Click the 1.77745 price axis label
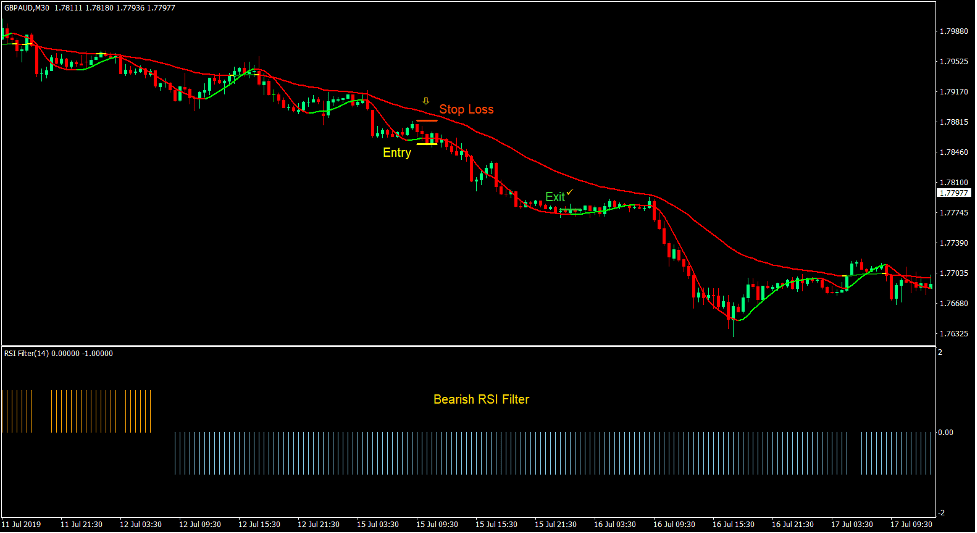The width and height of the screenshot is (977, 533). (x=954, y=213)
